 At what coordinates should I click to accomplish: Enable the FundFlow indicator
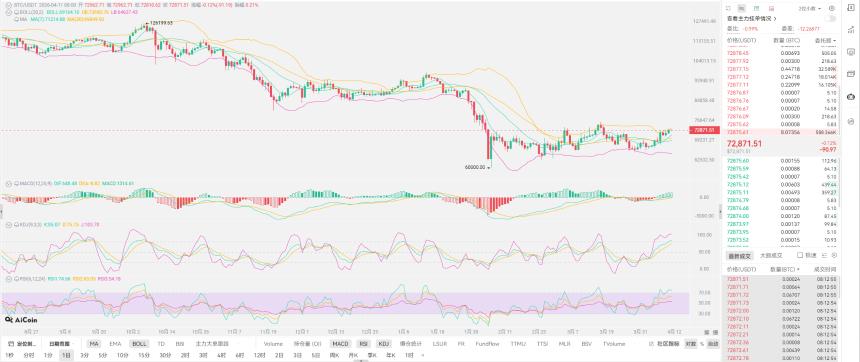tap(488, 343)
